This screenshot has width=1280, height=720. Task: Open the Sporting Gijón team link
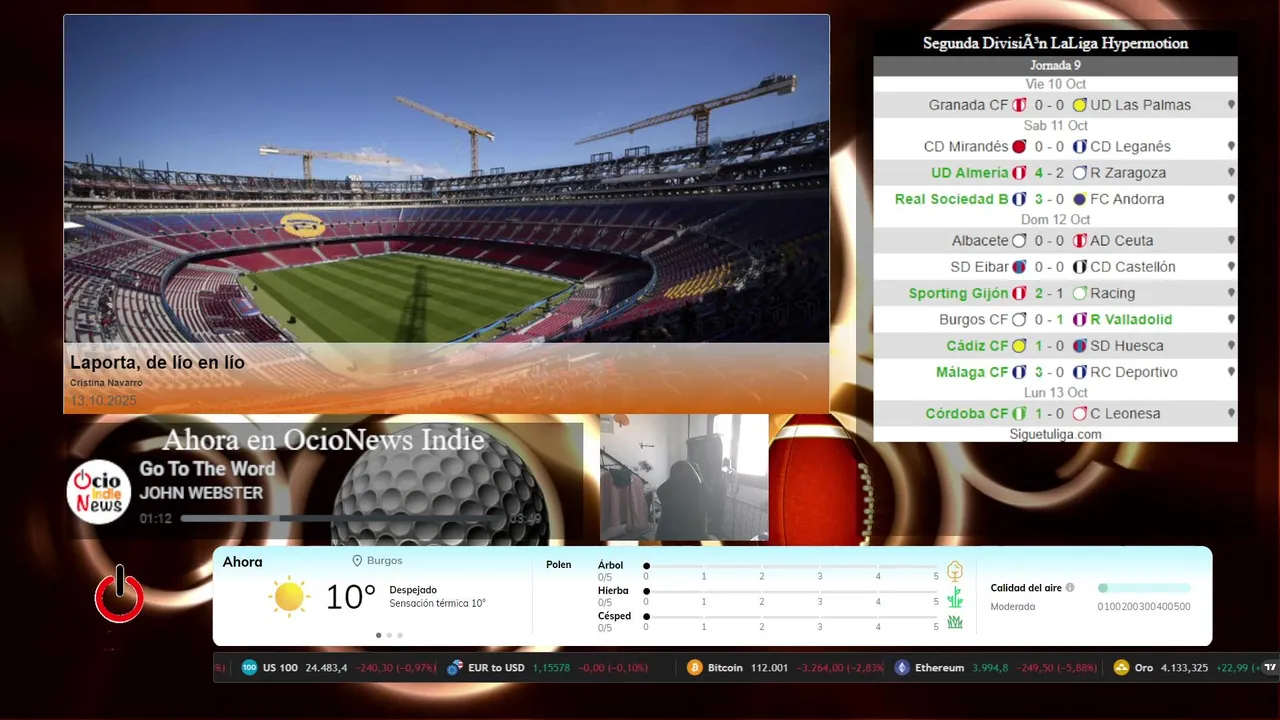(x=958, y=293)
